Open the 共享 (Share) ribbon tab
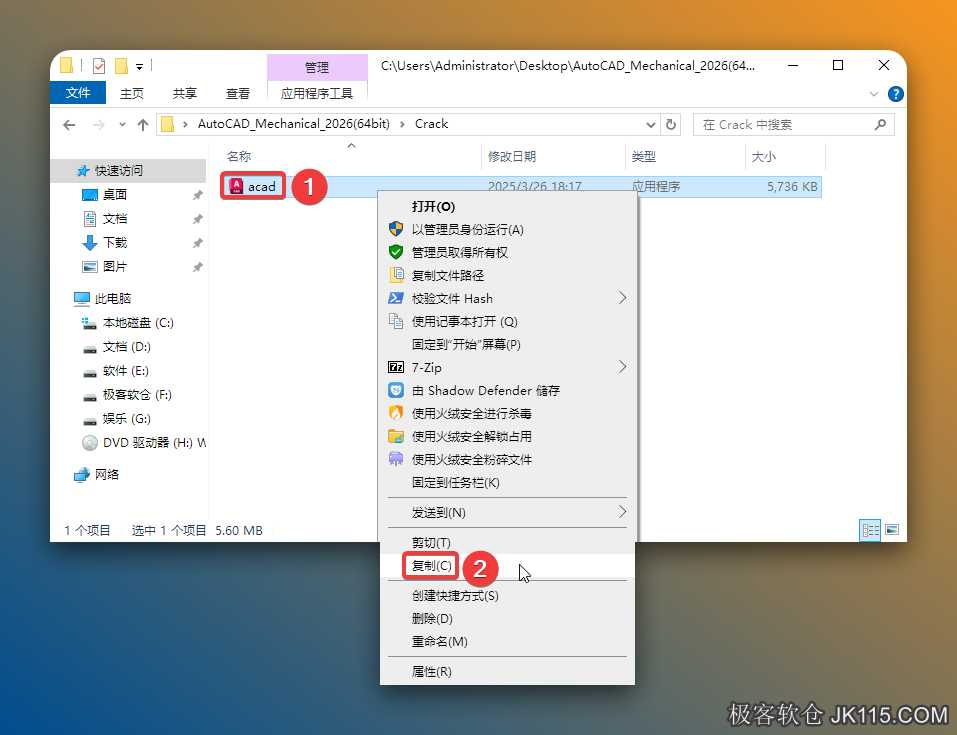 point(184,93)
